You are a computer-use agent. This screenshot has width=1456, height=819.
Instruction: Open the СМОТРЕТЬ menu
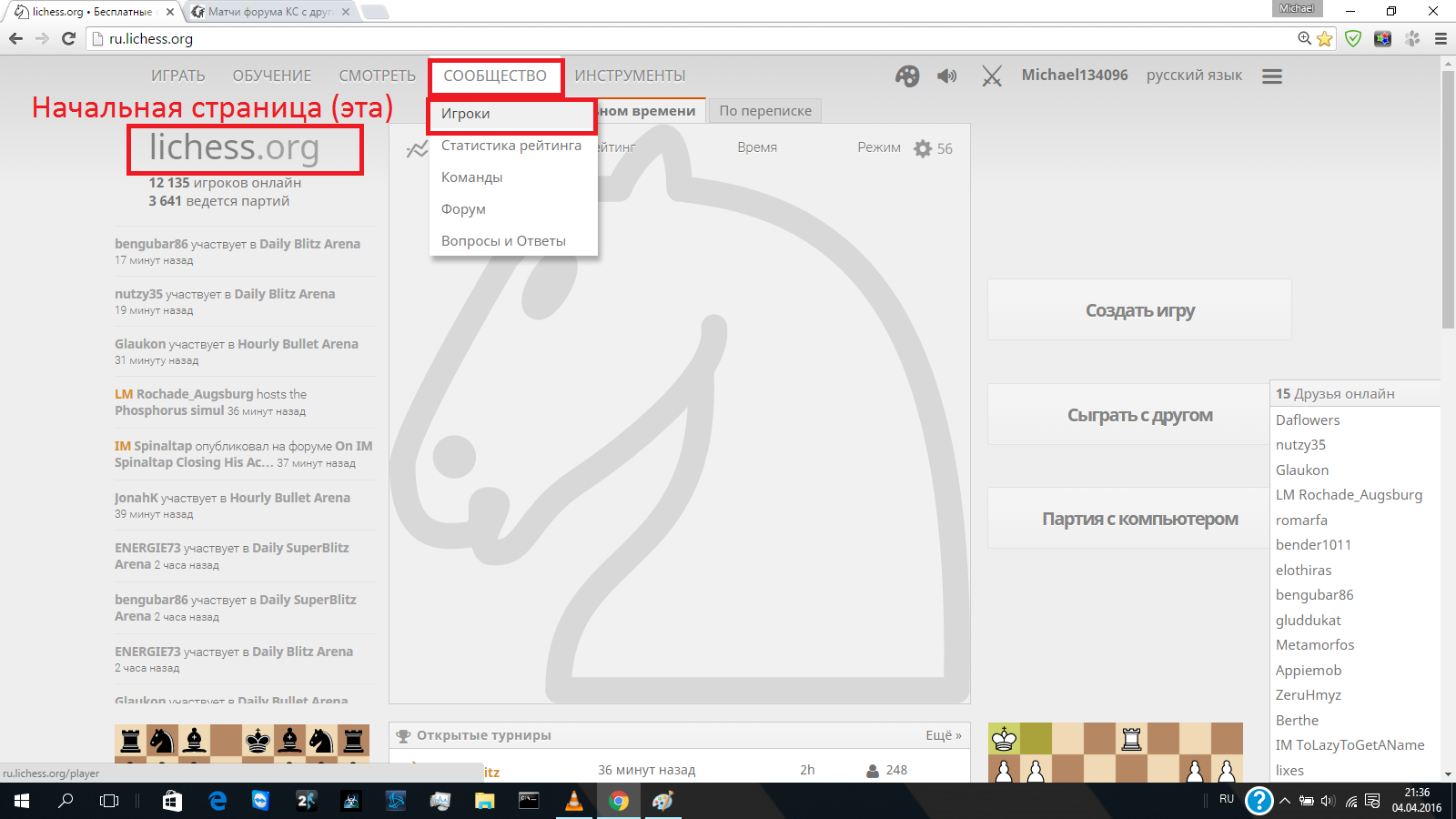pos(378,76)
